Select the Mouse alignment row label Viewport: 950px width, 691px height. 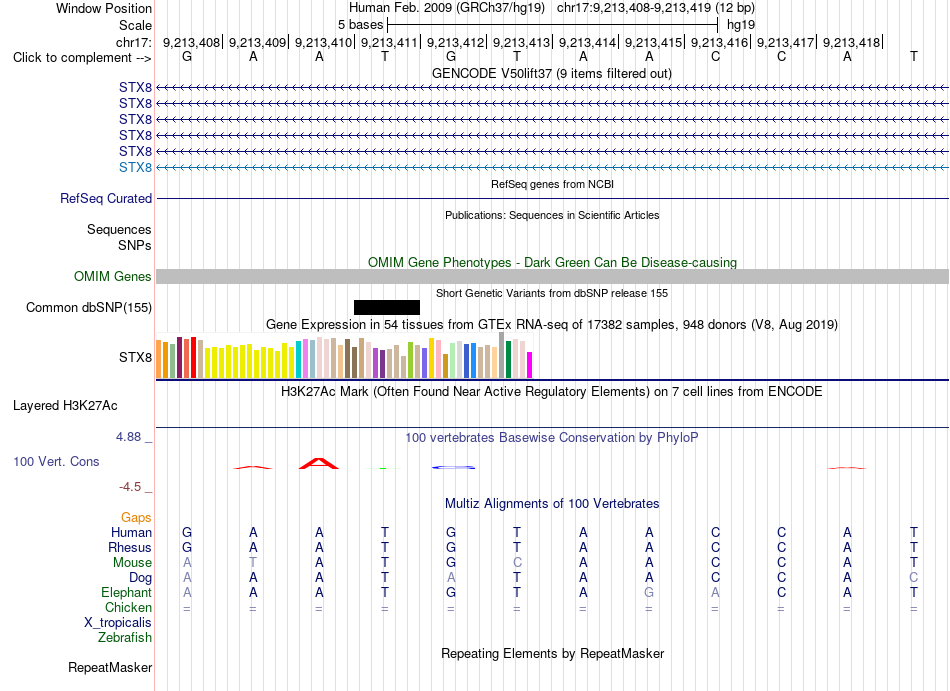(x=132, y=563)
